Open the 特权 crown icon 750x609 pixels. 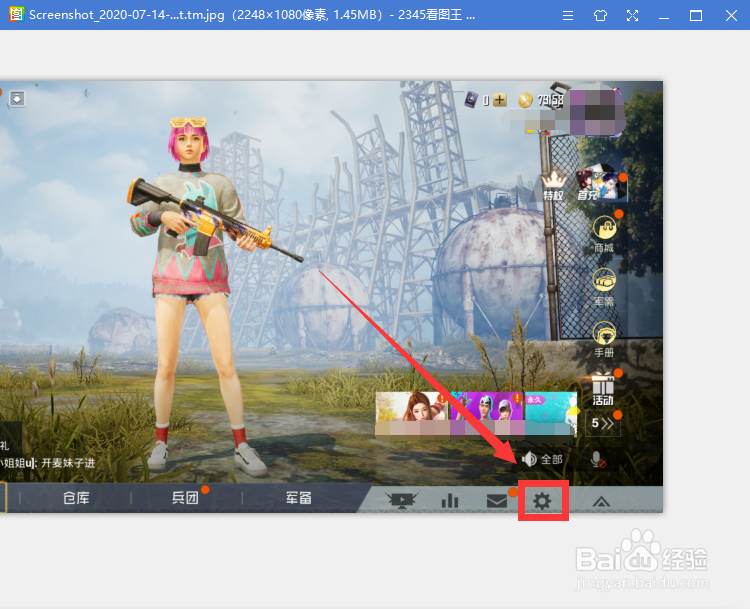click(553, 186)
